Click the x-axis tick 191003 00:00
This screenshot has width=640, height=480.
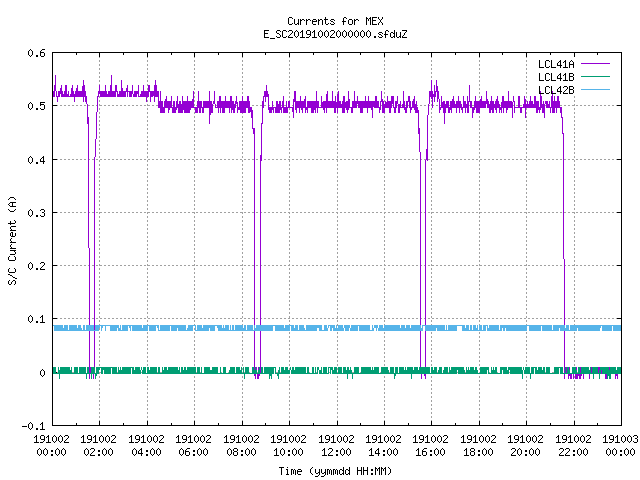[620, 445]
